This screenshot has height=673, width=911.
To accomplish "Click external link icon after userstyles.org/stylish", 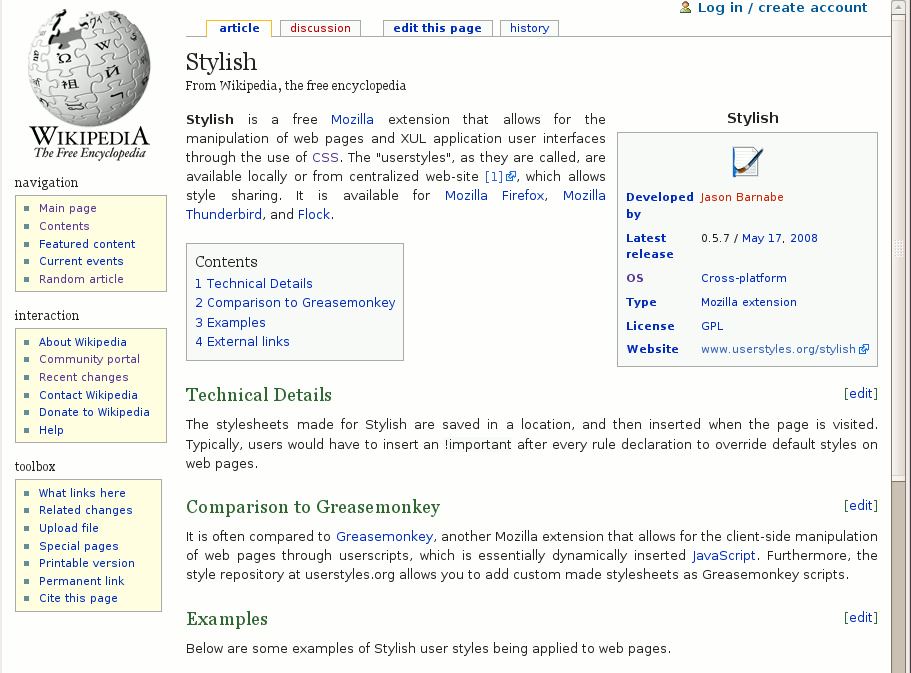I will [x=864, y=349].
